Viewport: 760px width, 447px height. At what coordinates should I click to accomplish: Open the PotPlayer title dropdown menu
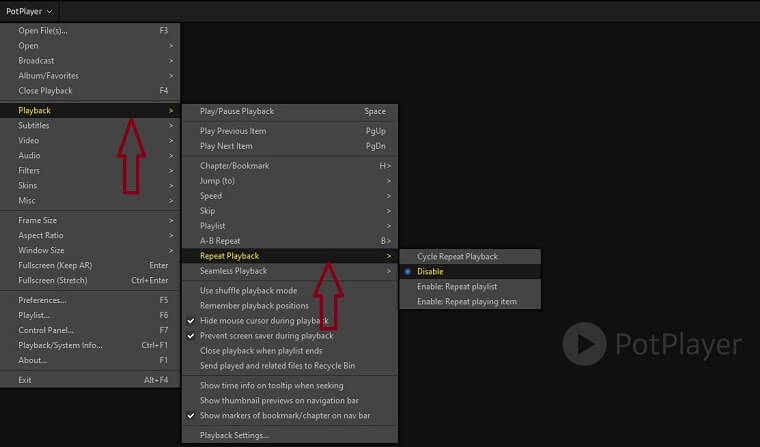click(x=29, y=11)
